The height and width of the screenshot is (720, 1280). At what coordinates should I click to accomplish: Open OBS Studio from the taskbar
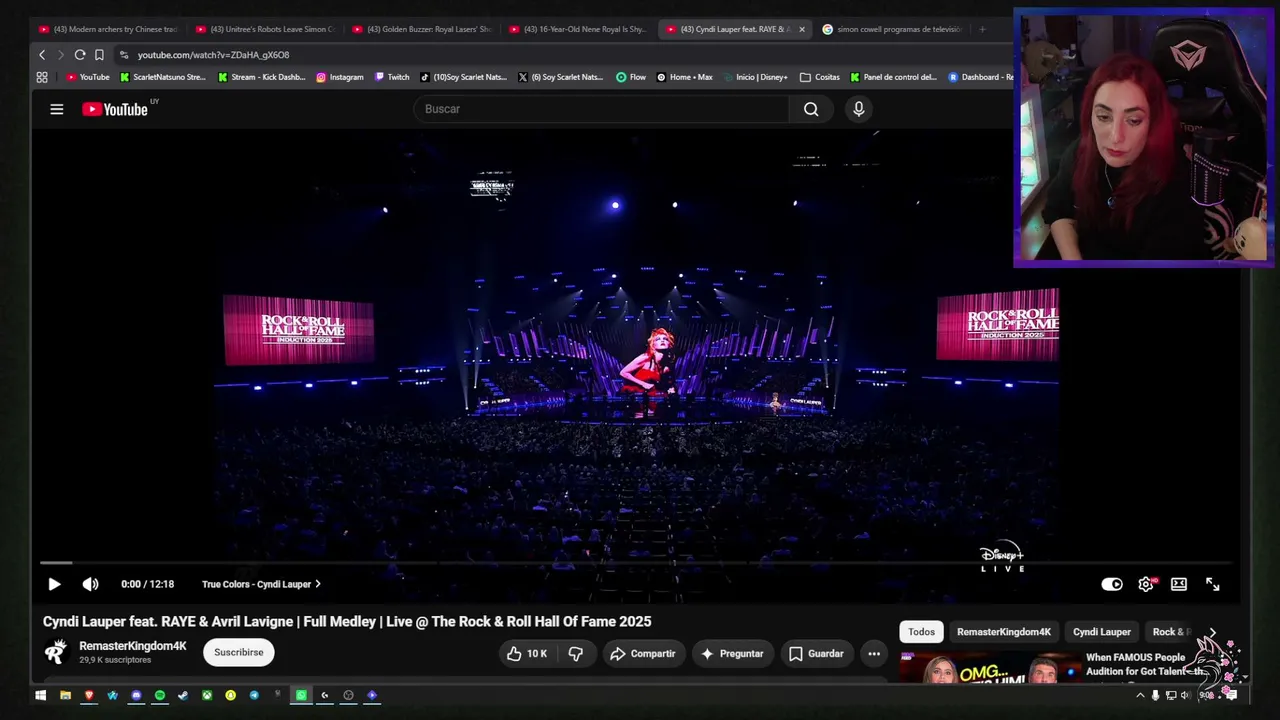tap(348, 695)
